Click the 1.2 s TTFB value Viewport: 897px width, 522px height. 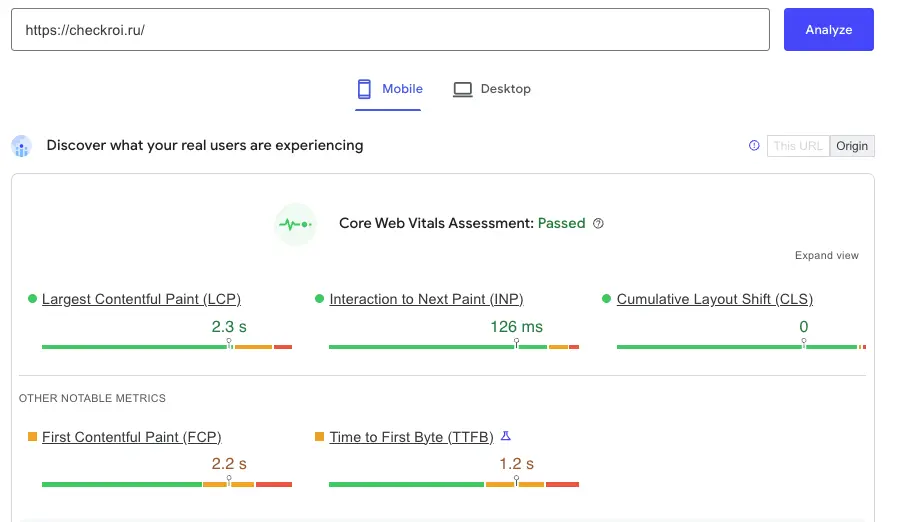[517, 464]
